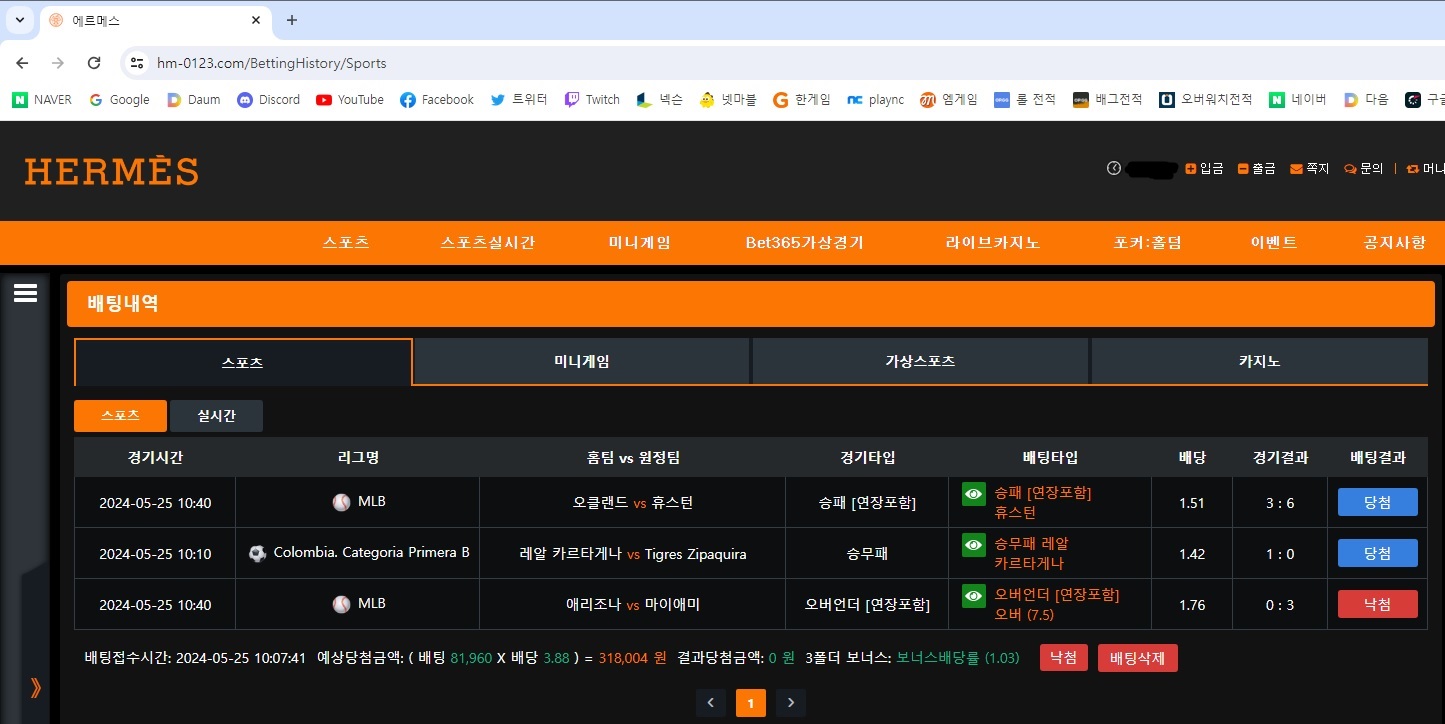Switch to the 미니게임 history tab
Viewport: 1445px width, 724px height.
point(582,361)
